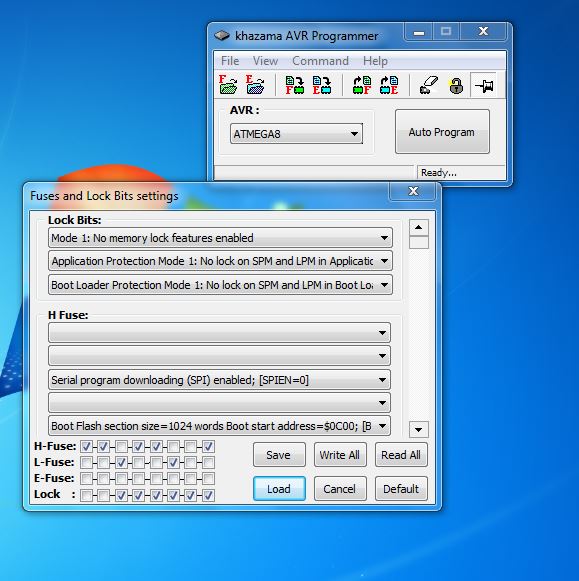This screenshot has width=579, height=581.
Task: Toggle the last H-Fuse bit checkbox
Action: (208, 446)
